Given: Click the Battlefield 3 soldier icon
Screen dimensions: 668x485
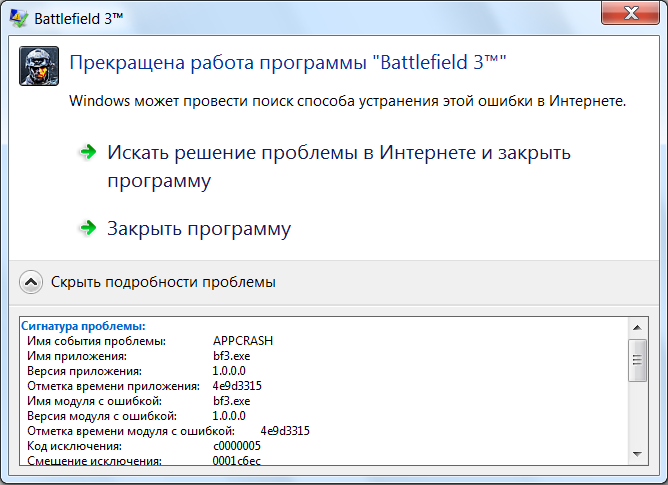Looking at the screenshot, I should 39,66.
